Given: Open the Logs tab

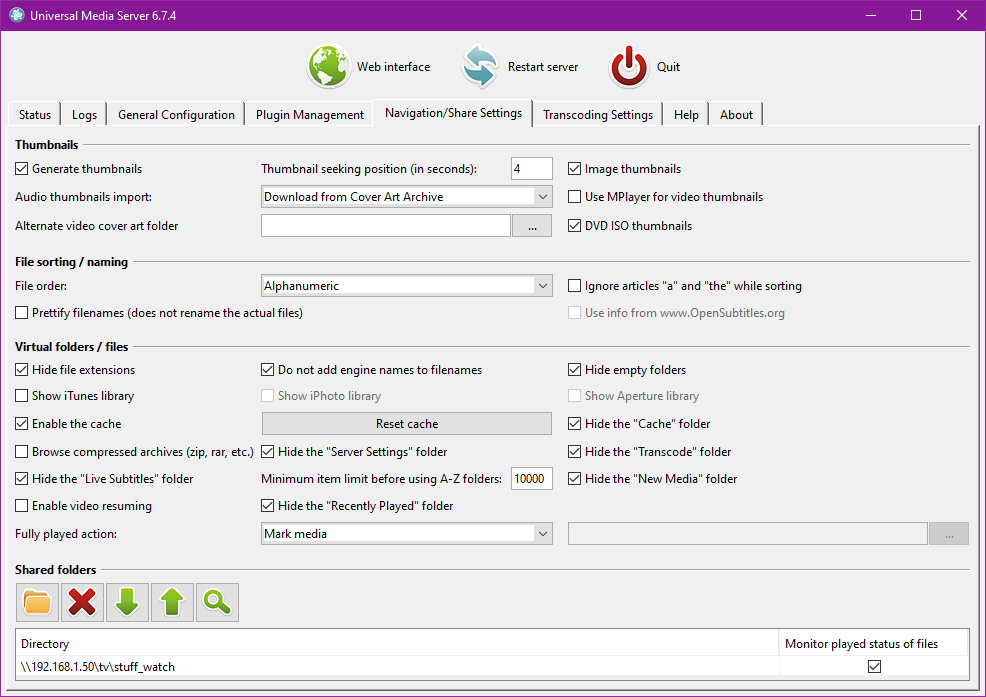Looking at the screenshot, I should click(x=84, y=114).
